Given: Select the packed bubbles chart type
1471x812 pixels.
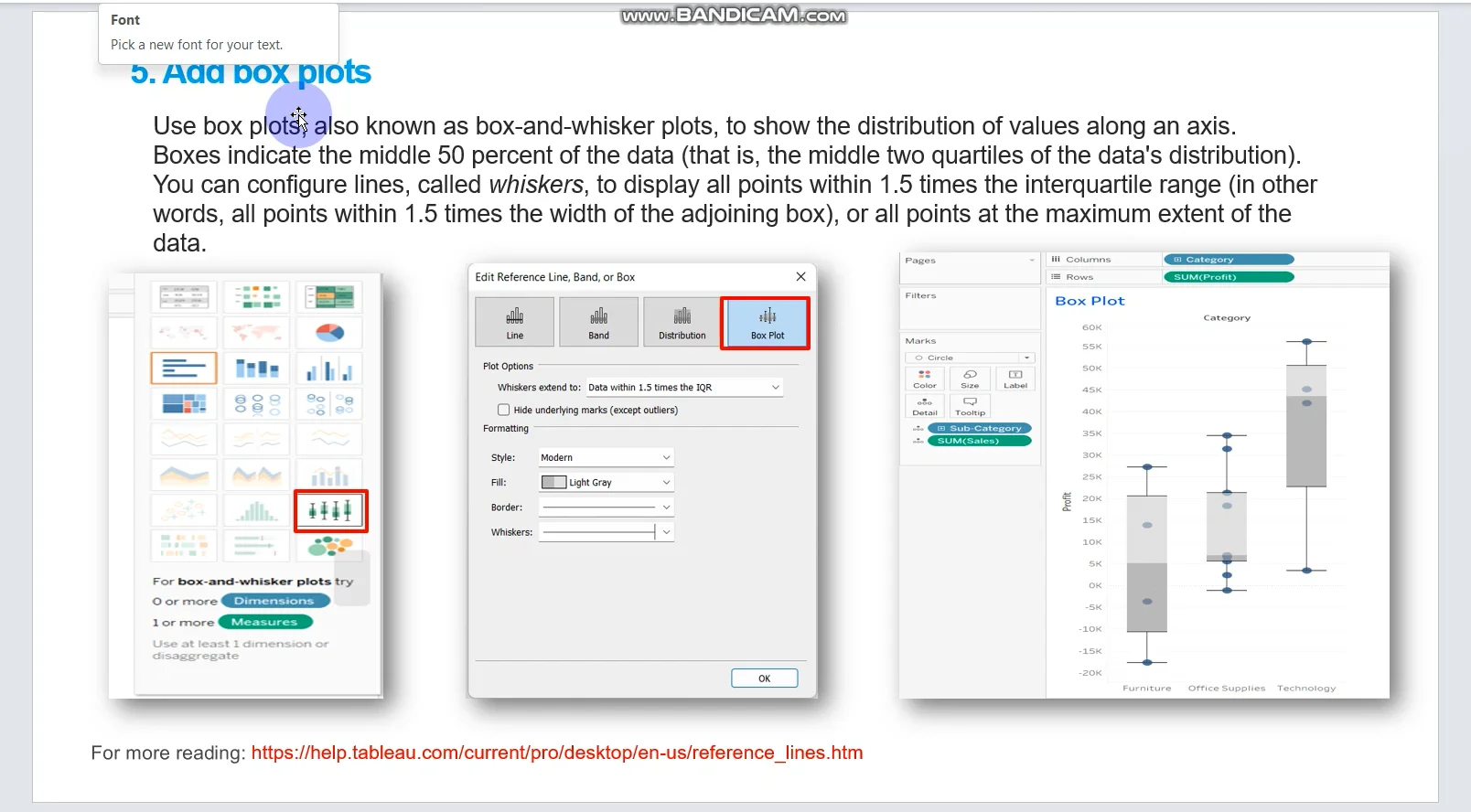Looking at the screenshot, I should pos(329,546).
